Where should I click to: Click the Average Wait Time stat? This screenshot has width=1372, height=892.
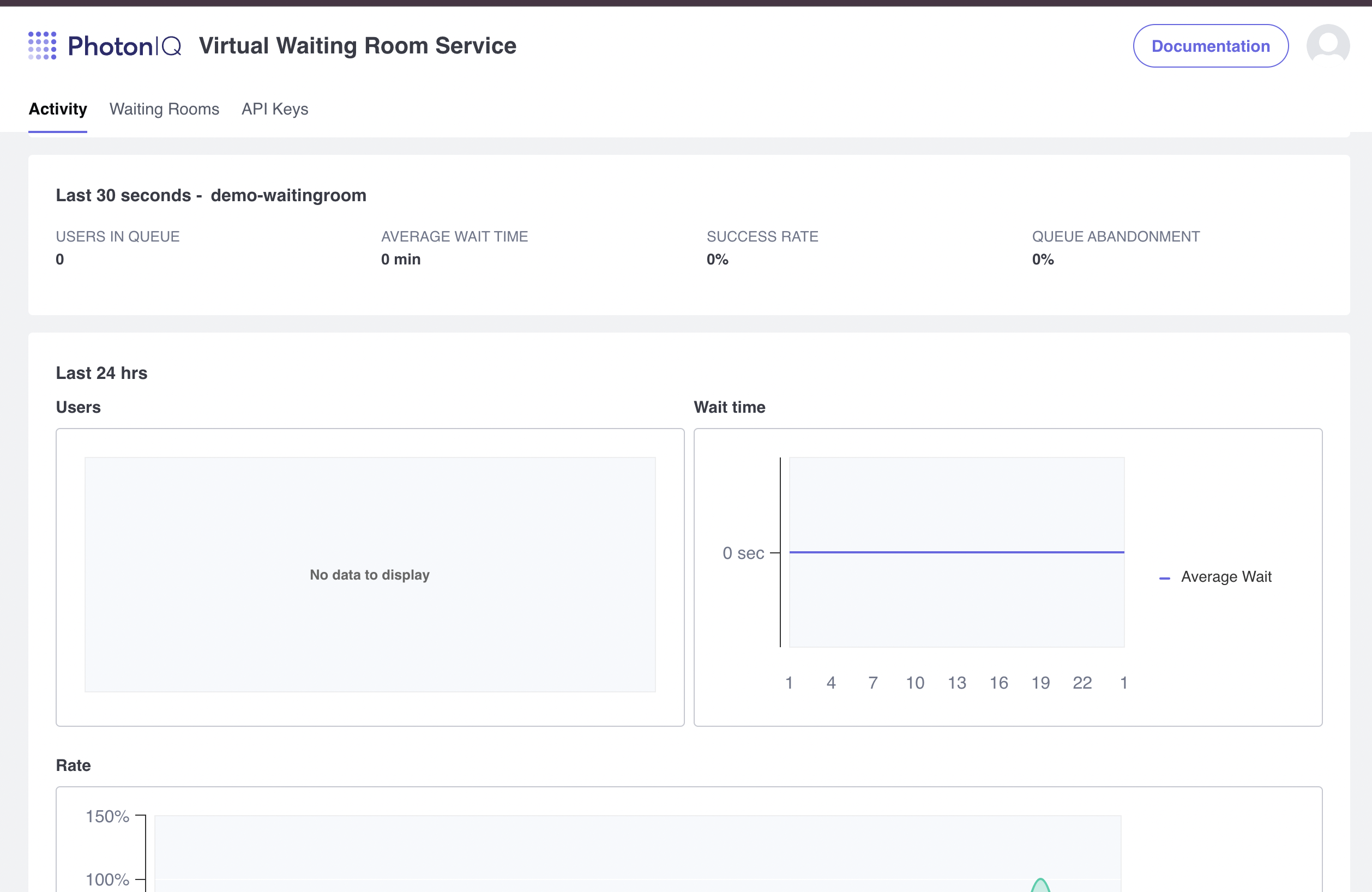pyautogui.click(x=401, y=260)
